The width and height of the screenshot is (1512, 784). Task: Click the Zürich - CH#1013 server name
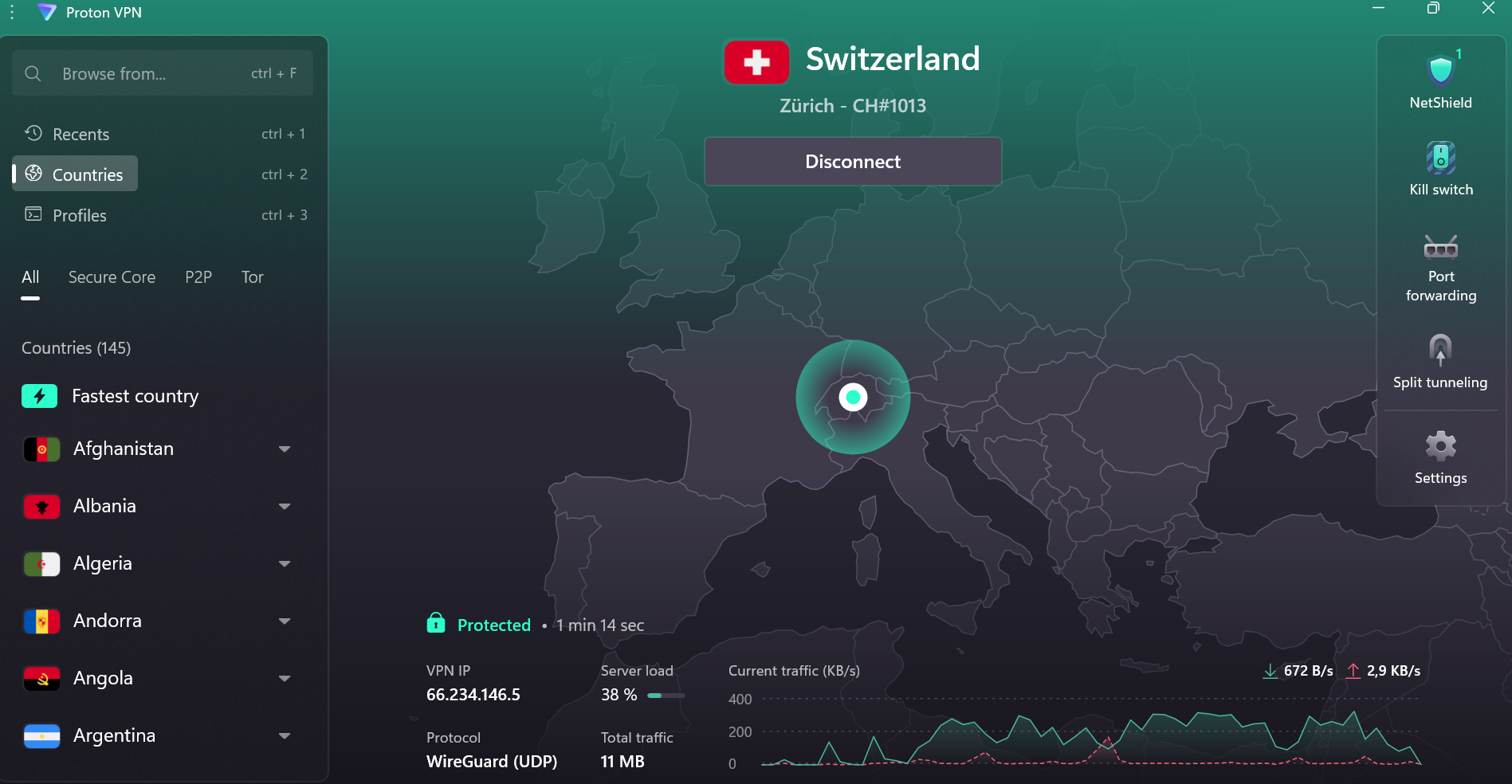click(853, 106)
